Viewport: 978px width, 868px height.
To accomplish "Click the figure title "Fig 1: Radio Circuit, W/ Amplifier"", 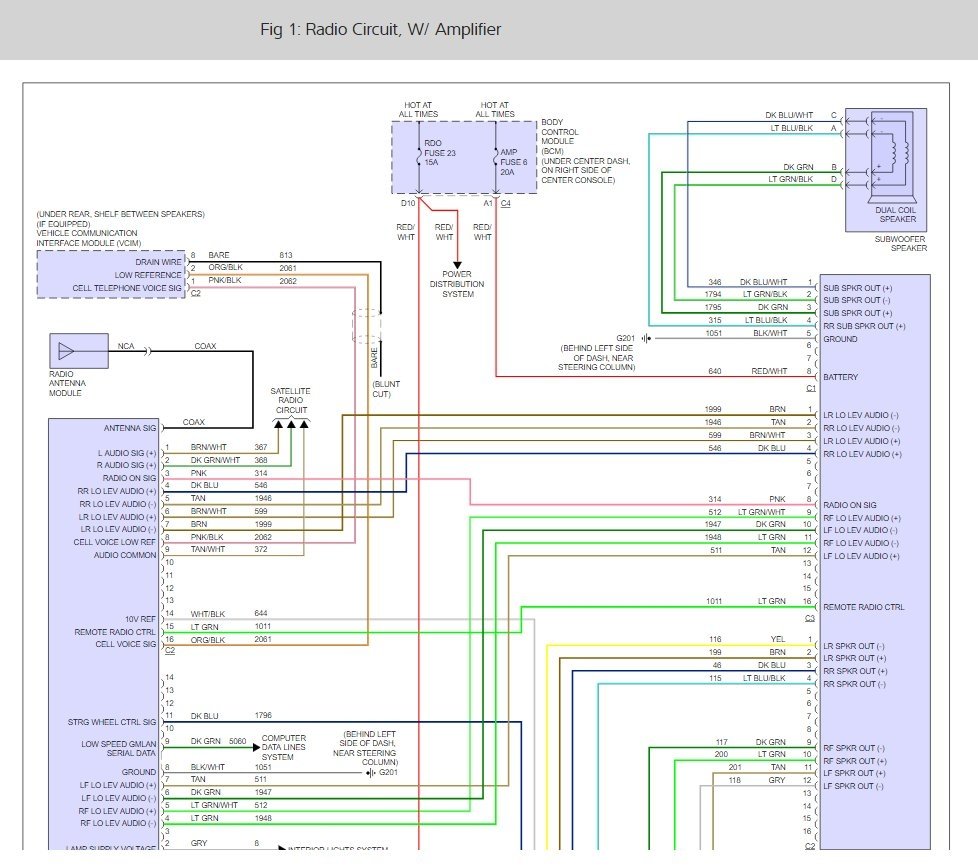I will coord(380,29).
